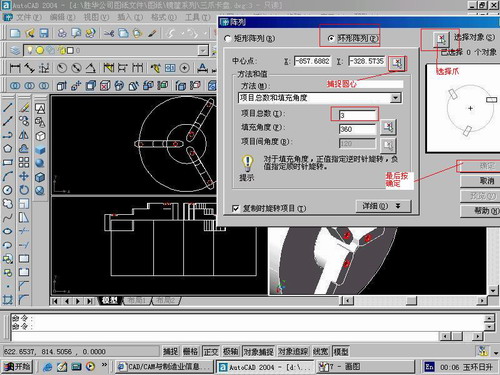Select the Move tool in the modify toolbar
Screen dimensions: 500x375
(x=24, y=176)
